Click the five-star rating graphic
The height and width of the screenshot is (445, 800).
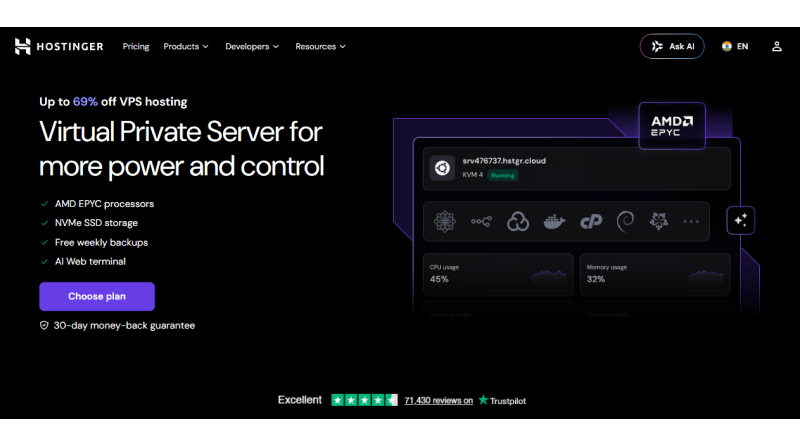(364, 400)
